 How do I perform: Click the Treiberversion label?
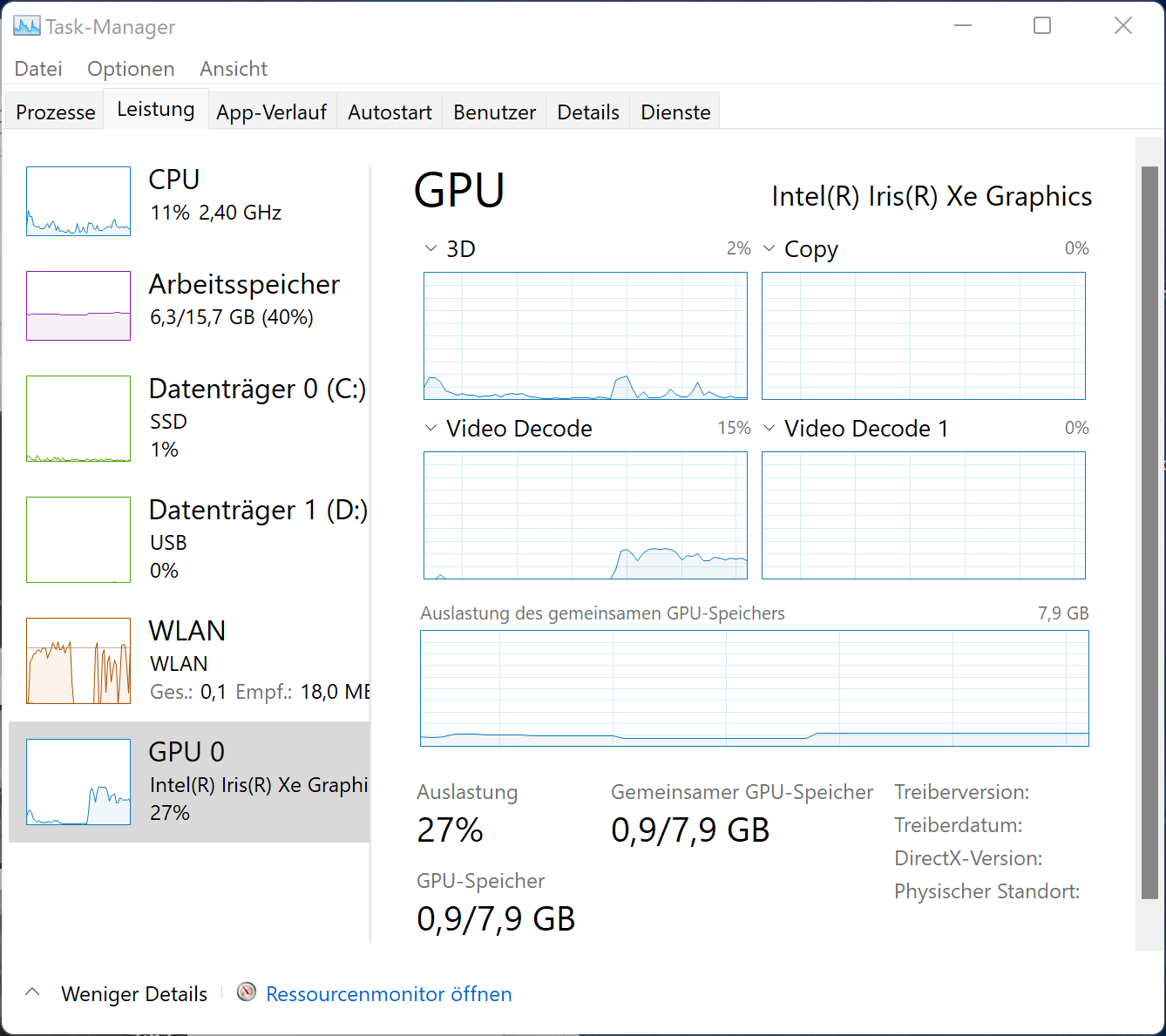coord(962,792)
